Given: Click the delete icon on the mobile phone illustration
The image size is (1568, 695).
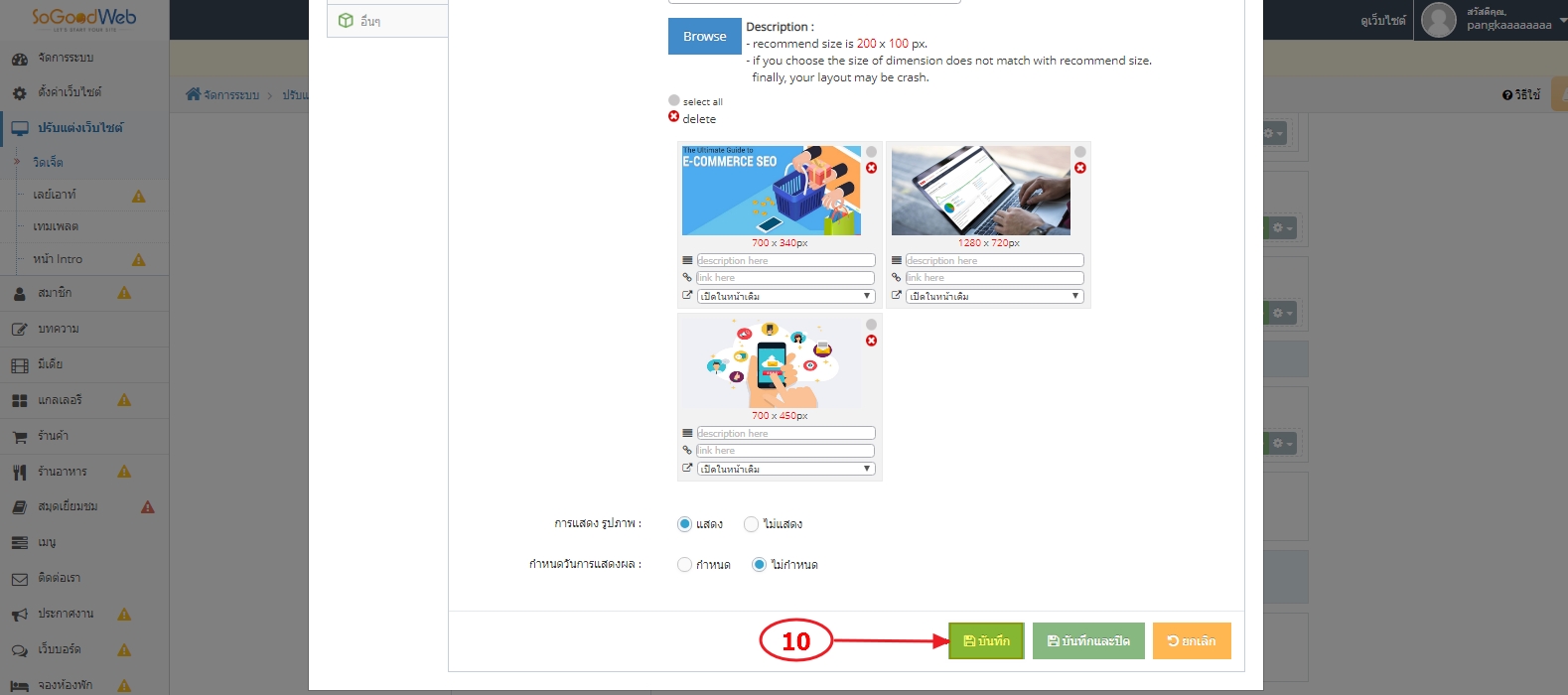Looking at the screenshot, I should click(871, 341).
